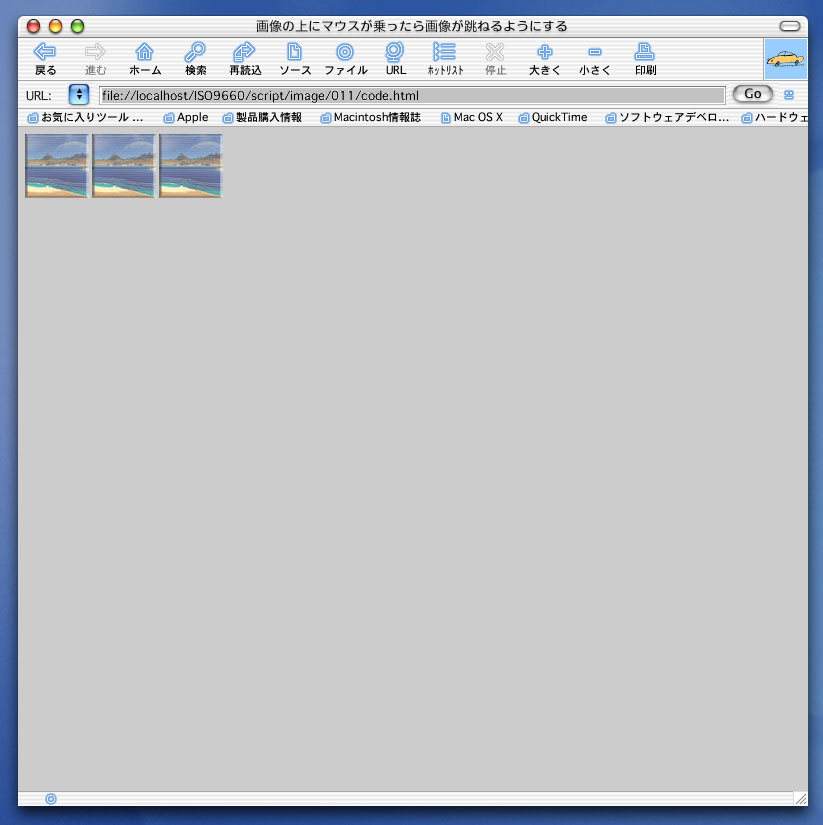Print the page with 印刷
This screenshot has height=825, width=823.
tap(645, 58)
